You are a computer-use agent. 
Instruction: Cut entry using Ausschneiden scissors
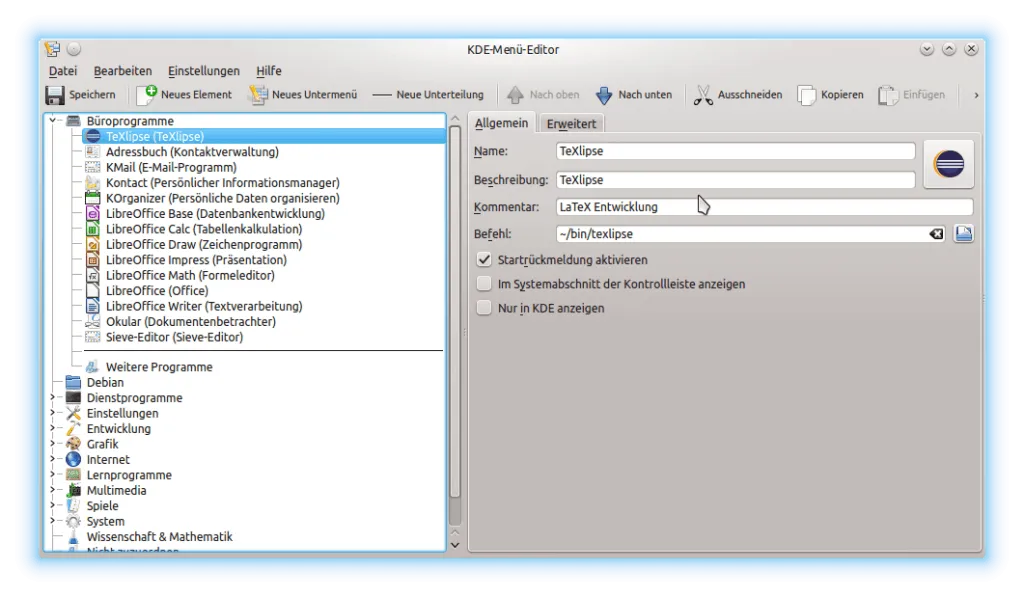click(x=703, y=95)
